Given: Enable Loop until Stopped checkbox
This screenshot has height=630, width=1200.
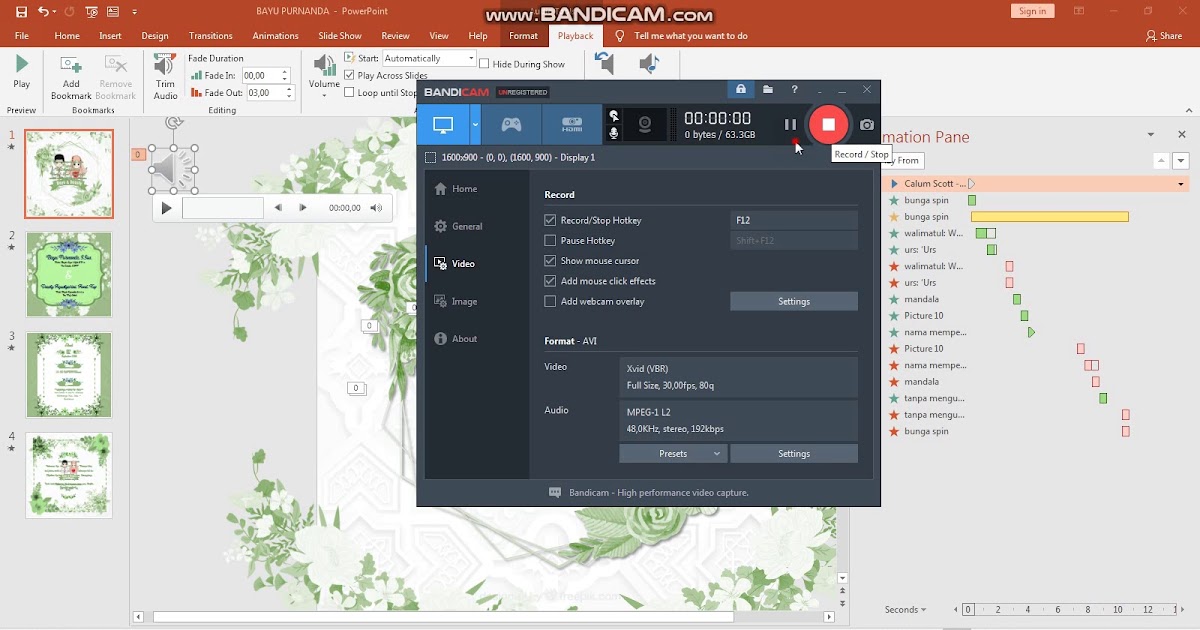Looking at the screenshot, I should [349, 92].
